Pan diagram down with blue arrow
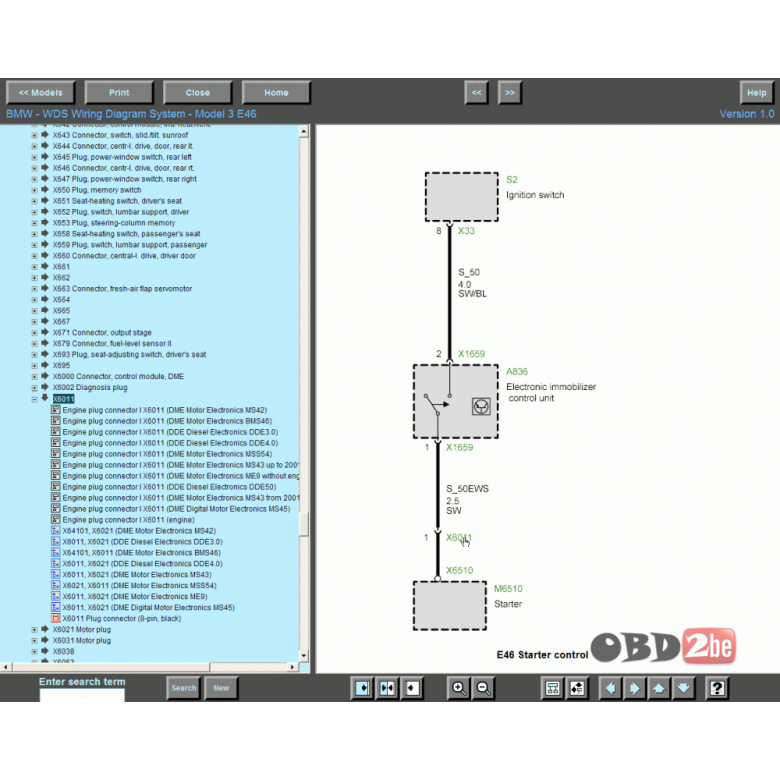 point(683,688)
